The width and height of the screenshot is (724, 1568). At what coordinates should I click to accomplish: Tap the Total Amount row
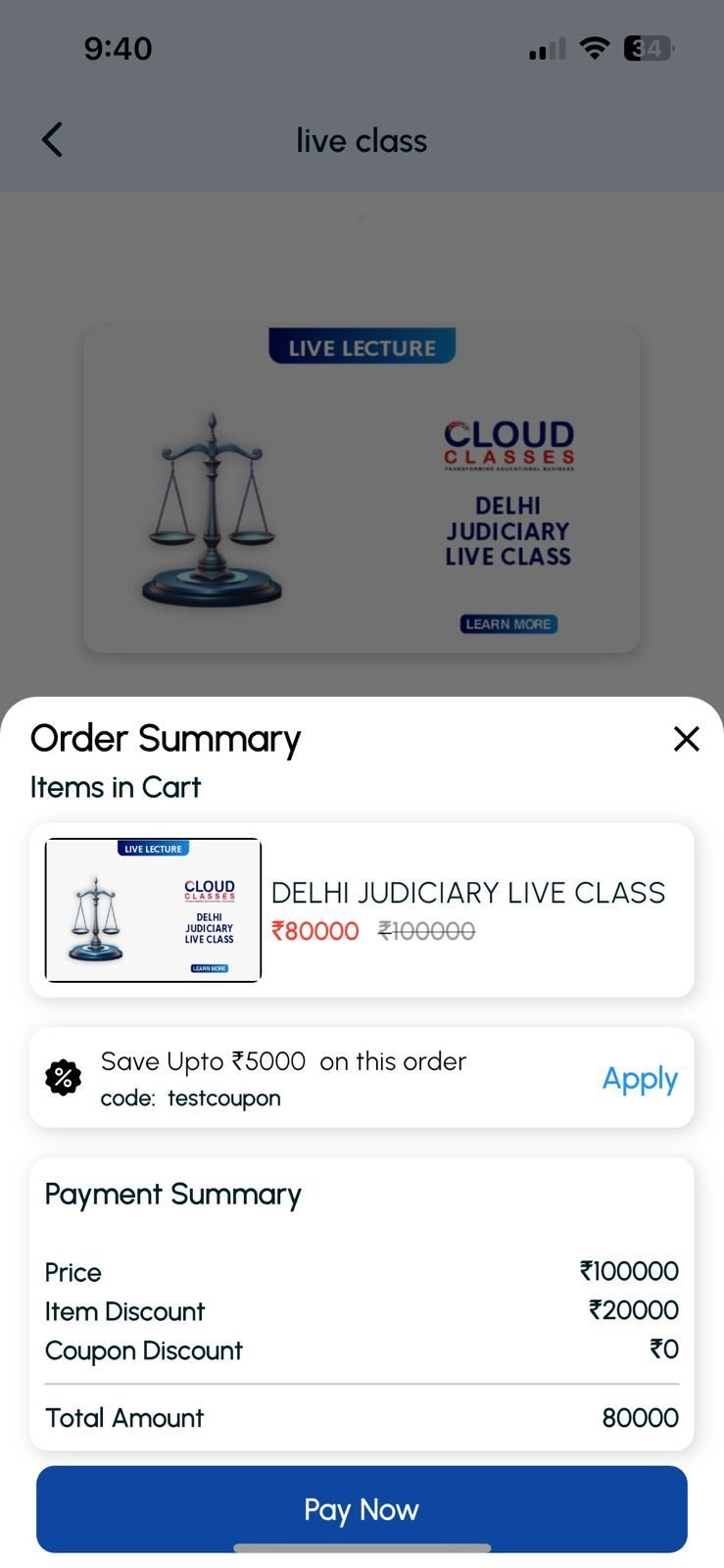point(362,1418)
